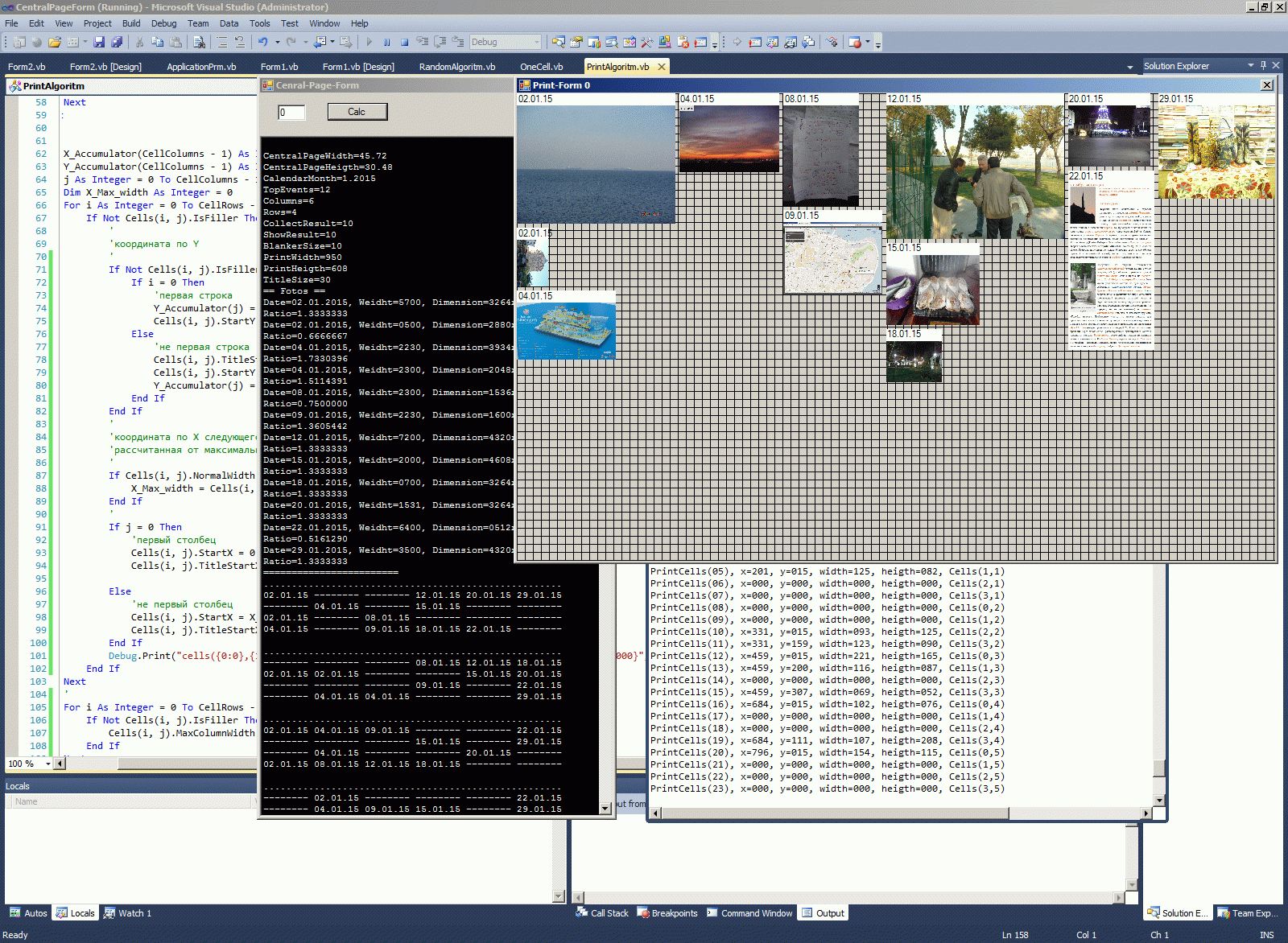Screen dimensions: 1288x943
Task: Copy selection via the toolbar Copy icon
Action: (157, 42)
